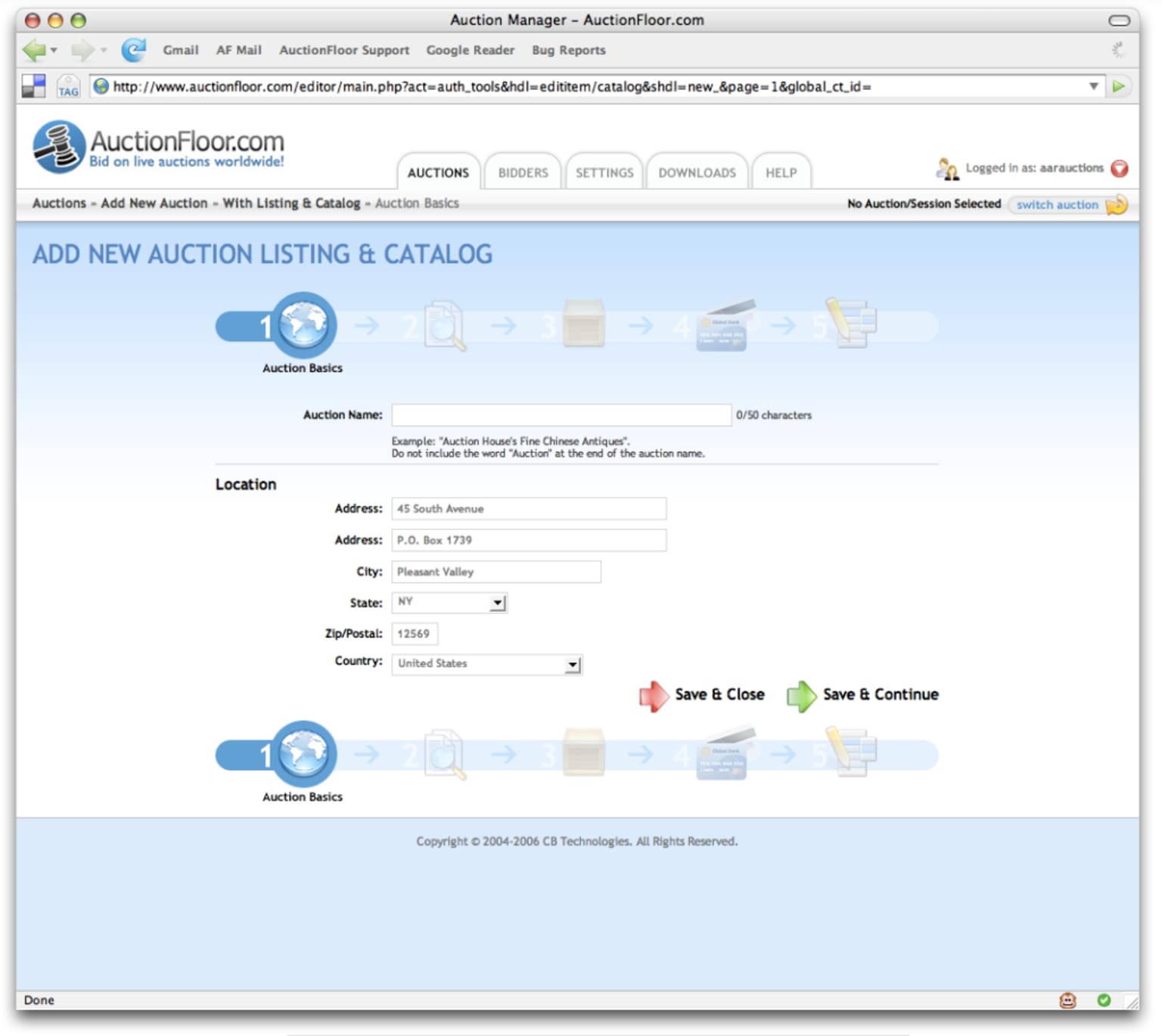Click the red logout arrow icon
Image resolution: width=1162 pixels, height=1036 pixels.
pyautogui.click(x=1120, y=169)
